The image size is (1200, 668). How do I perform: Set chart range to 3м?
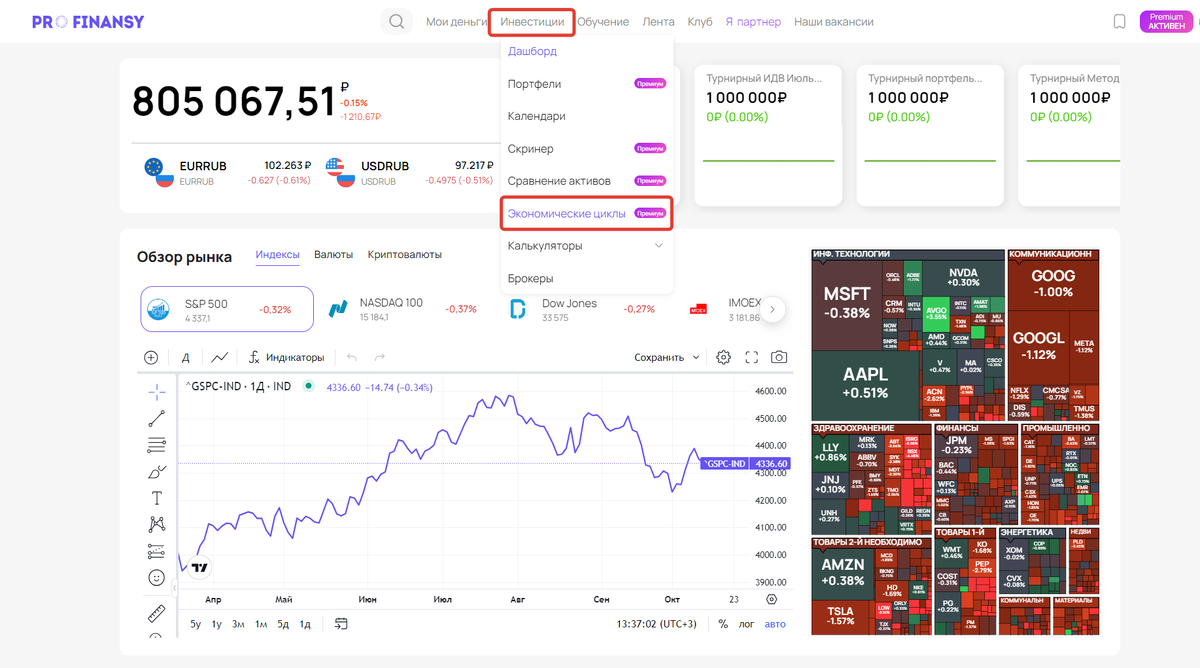point(238,624)
